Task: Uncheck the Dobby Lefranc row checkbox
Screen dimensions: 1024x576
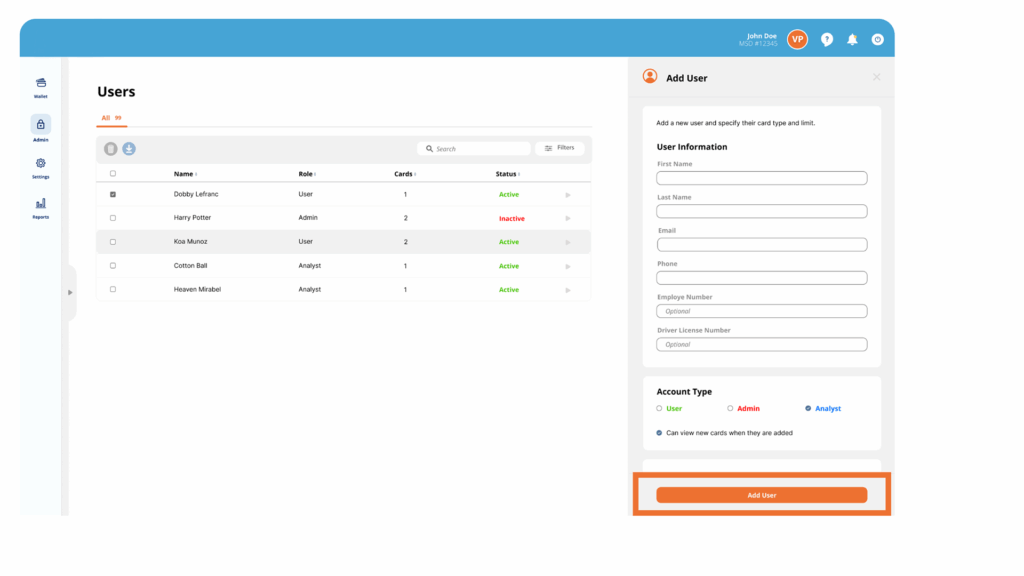Action: [113, 194]
